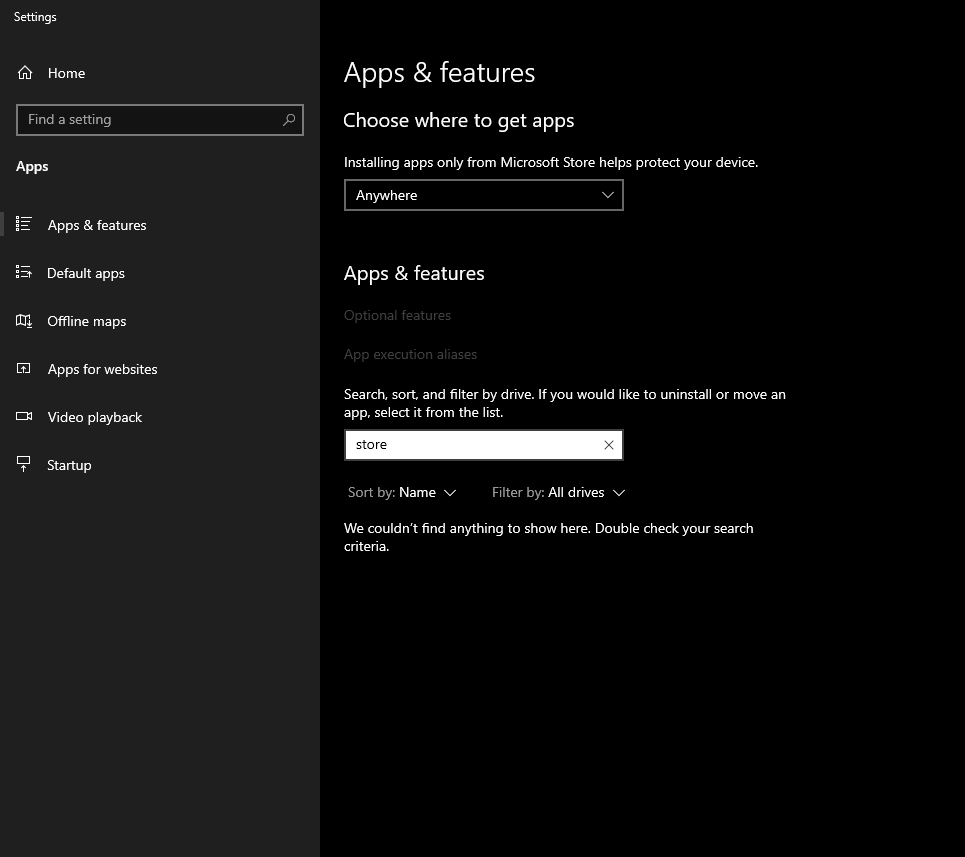The width and height of the screenshot is (965, 857).
Task: Select Video playback in the sidebar
Action: click(x=94, y=417)
